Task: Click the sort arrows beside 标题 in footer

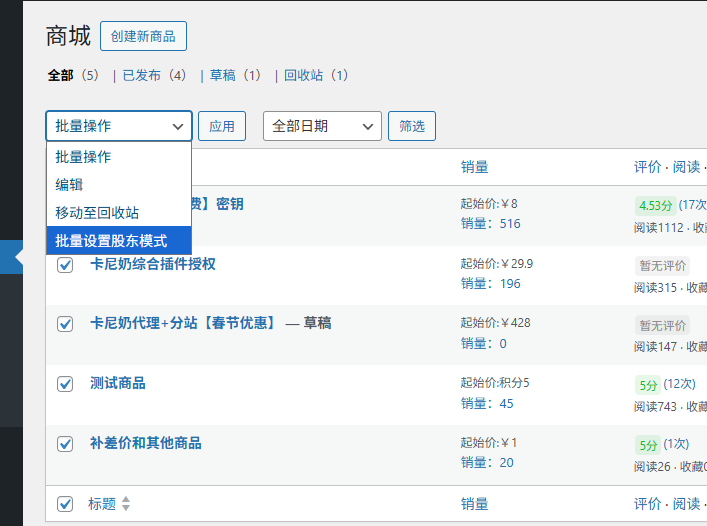Action: [126, 505]
